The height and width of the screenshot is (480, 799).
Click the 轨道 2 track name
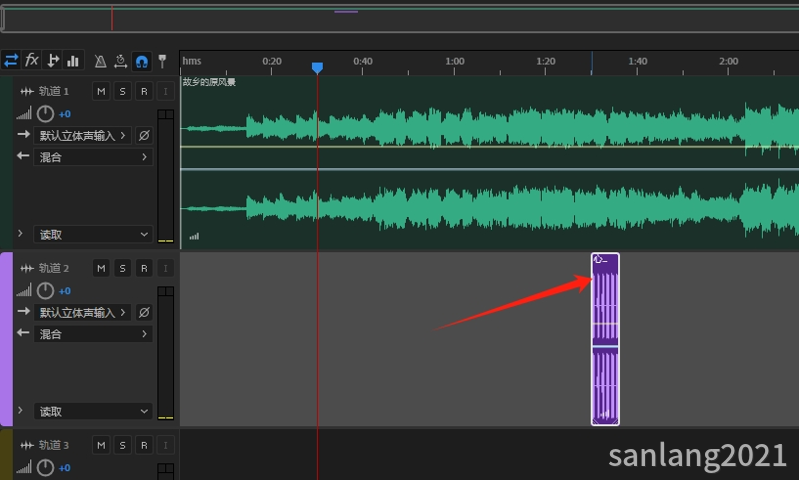click(x=54, y=268)
